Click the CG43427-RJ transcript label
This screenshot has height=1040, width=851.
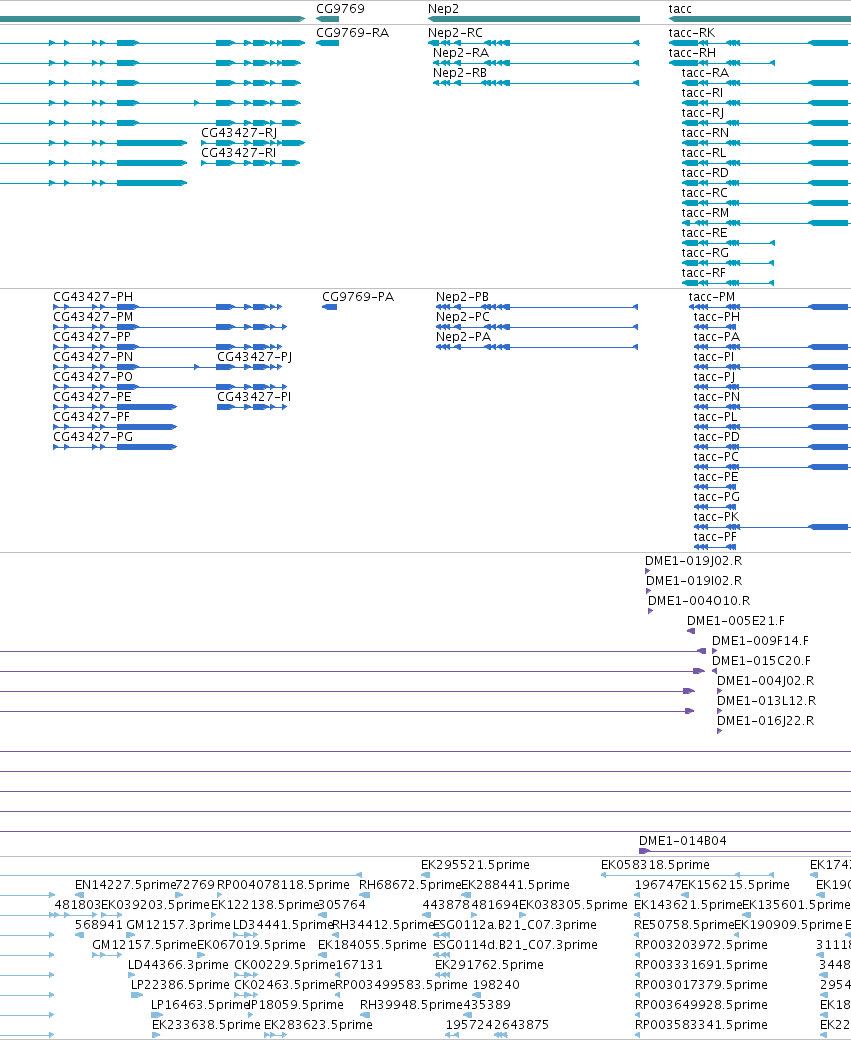coord(239,133)
